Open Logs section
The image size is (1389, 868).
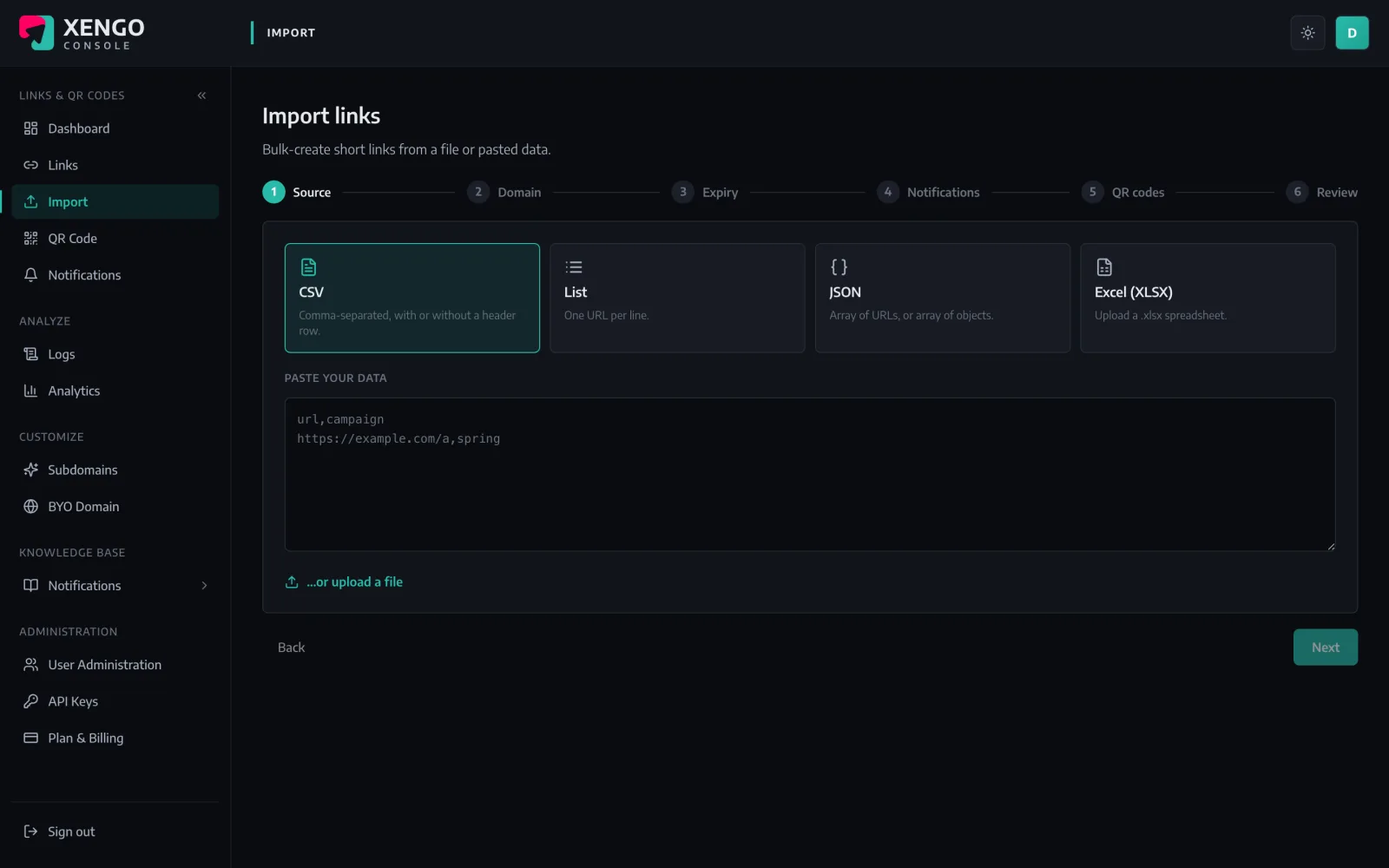click(x=115, y=354)
